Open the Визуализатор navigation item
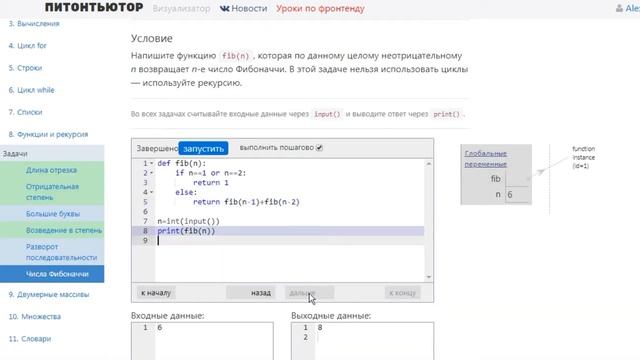This screenshot has width=640, height=360. [181, 8]
